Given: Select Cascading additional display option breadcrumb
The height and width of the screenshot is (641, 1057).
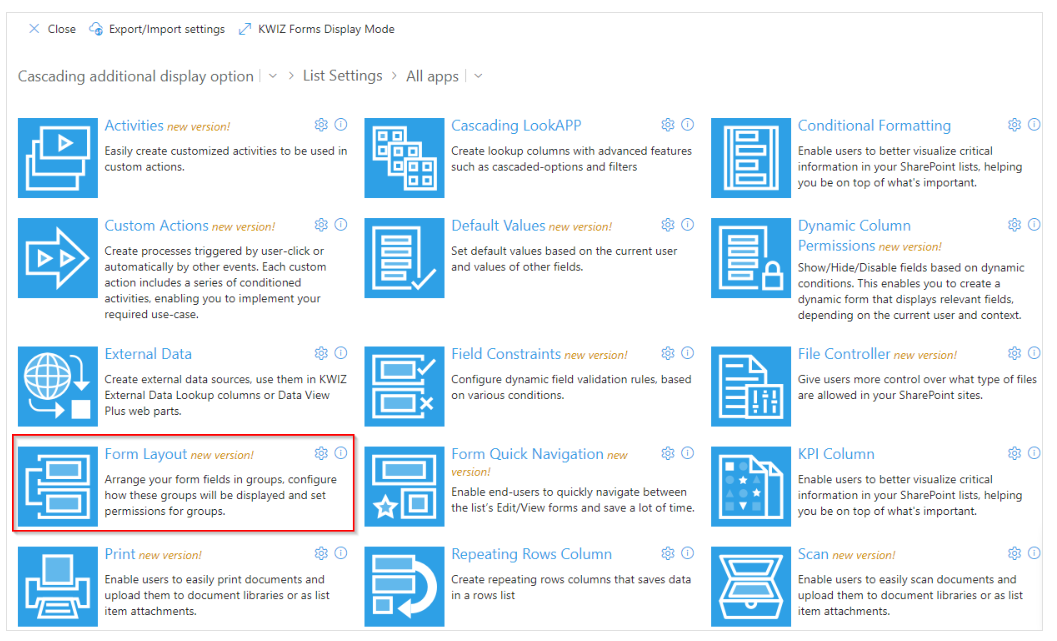Looking at the screenshot, I should 135,76.
